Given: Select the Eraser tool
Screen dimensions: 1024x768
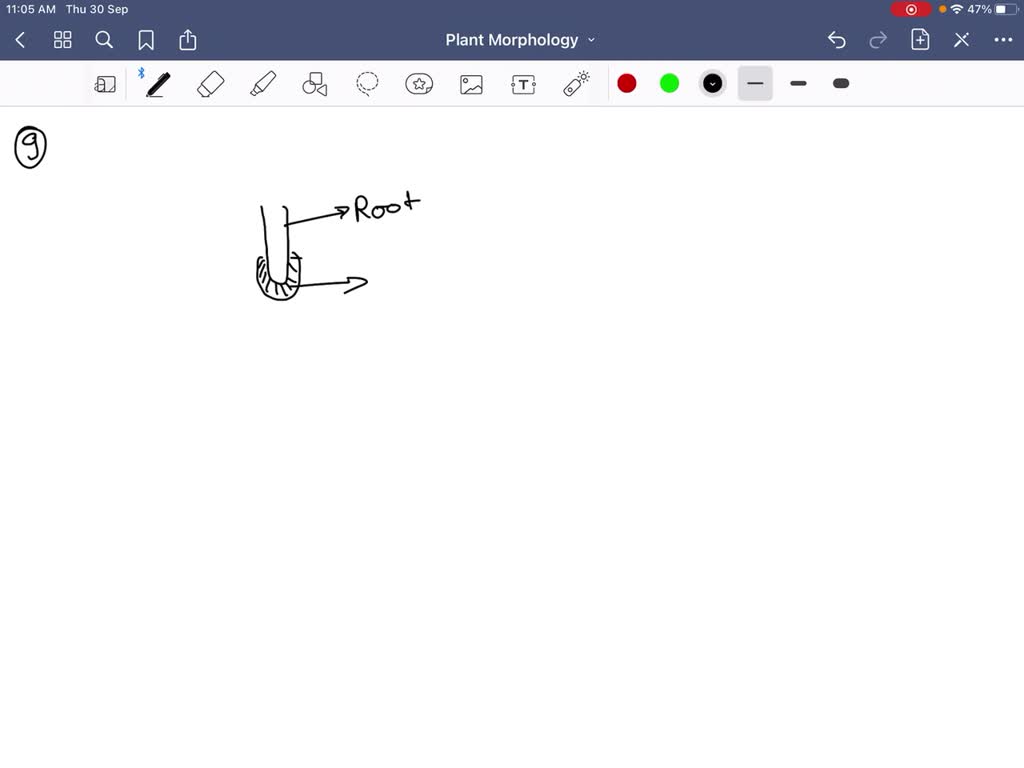Looking at the screenshot, I should coord(211,84).
